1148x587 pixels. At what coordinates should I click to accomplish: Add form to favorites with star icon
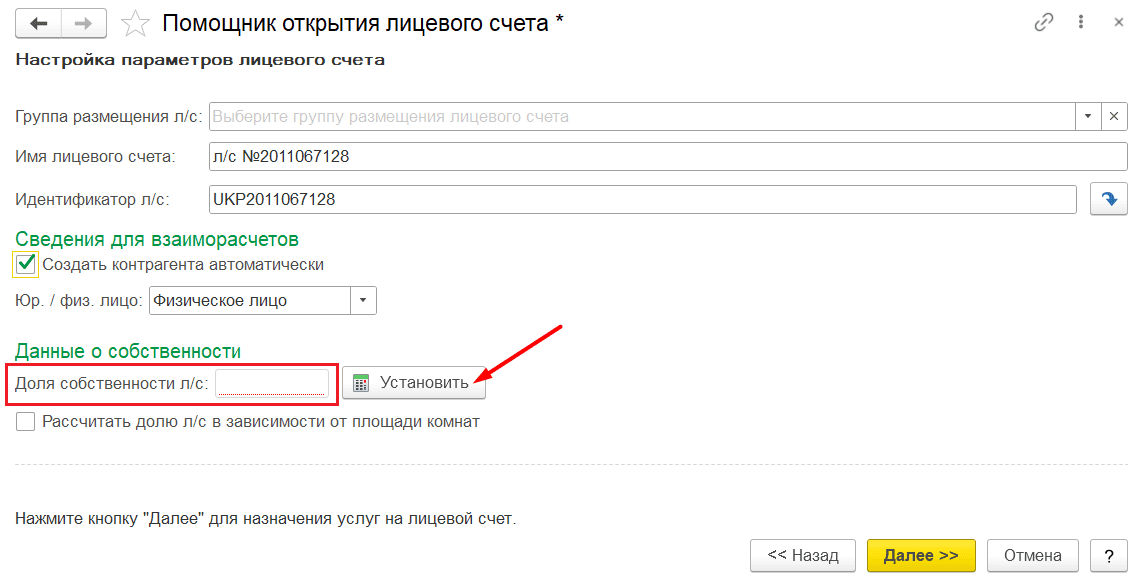[x=135, y=23]
